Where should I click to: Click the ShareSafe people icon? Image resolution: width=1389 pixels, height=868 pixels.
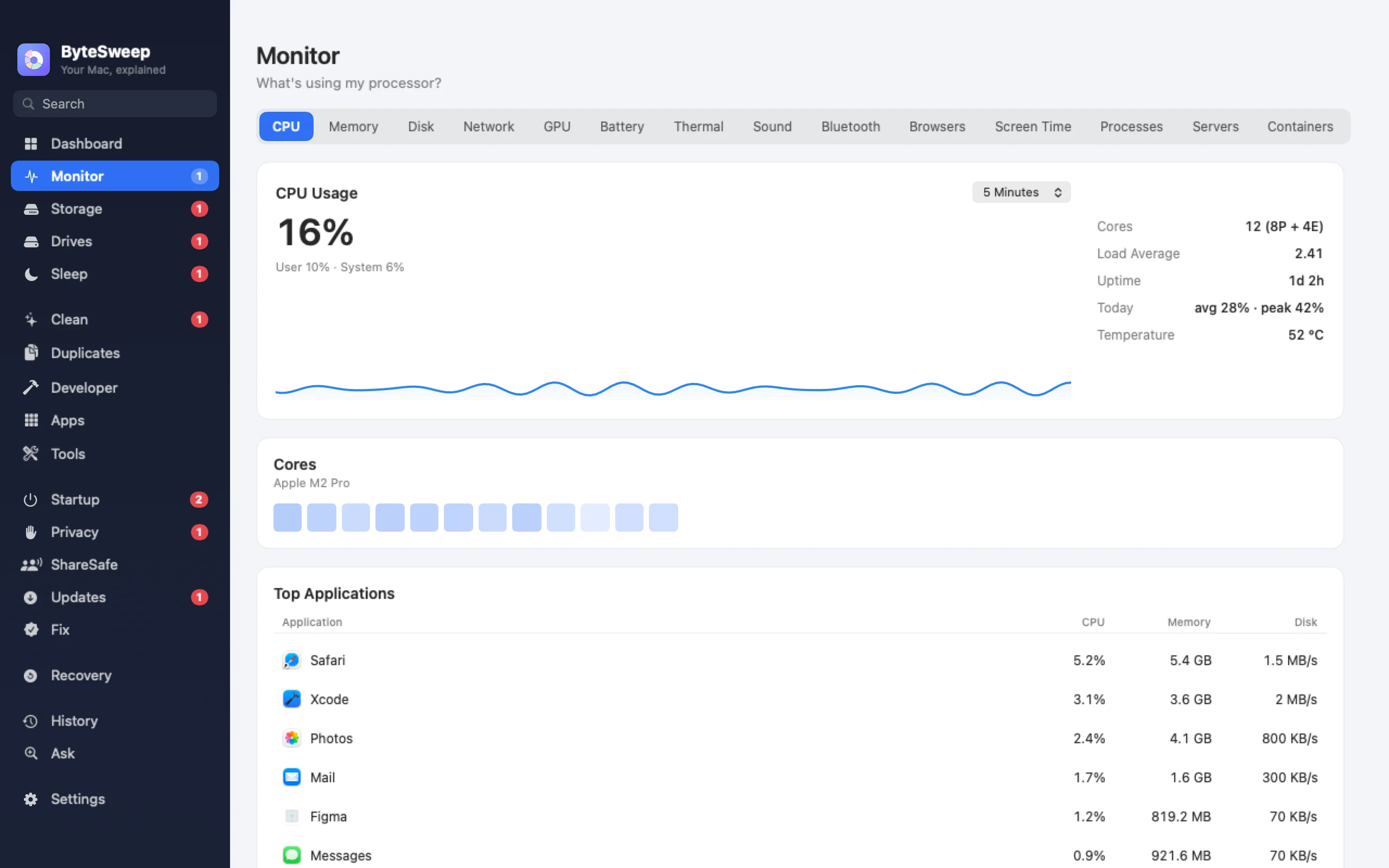pos(31,565)
